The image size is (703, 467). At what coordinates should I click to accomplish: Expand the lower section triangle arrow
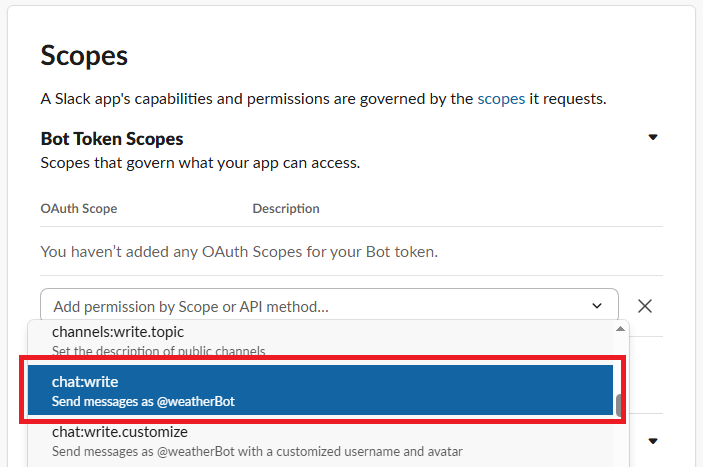point(653,441)
